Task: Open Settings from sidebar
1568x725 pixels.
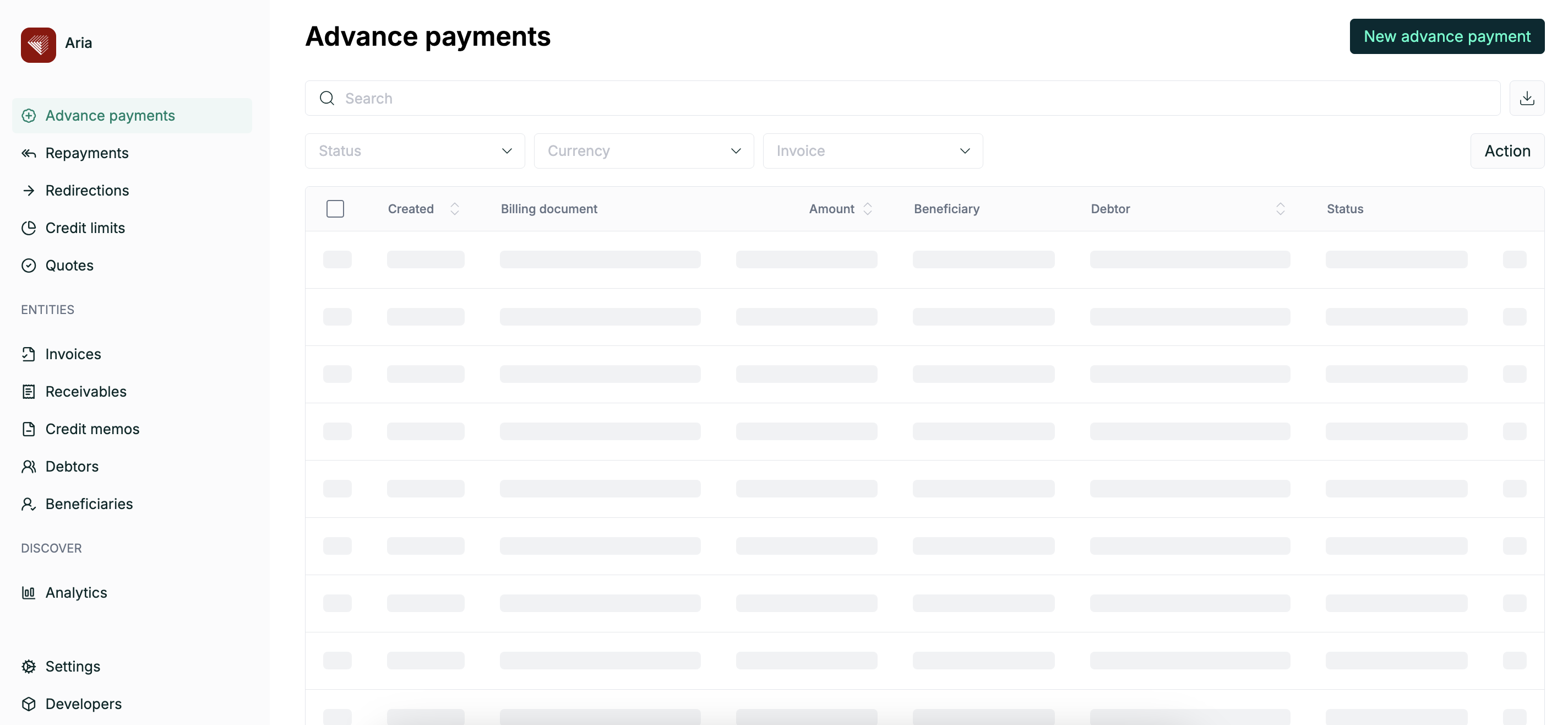Action: pos(132,667)
